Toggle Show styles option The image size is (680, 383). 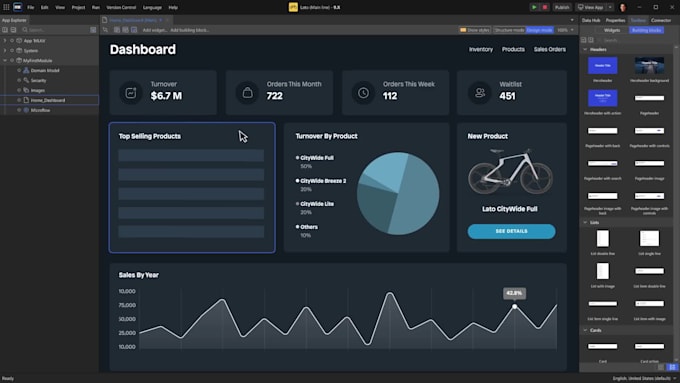475,30
